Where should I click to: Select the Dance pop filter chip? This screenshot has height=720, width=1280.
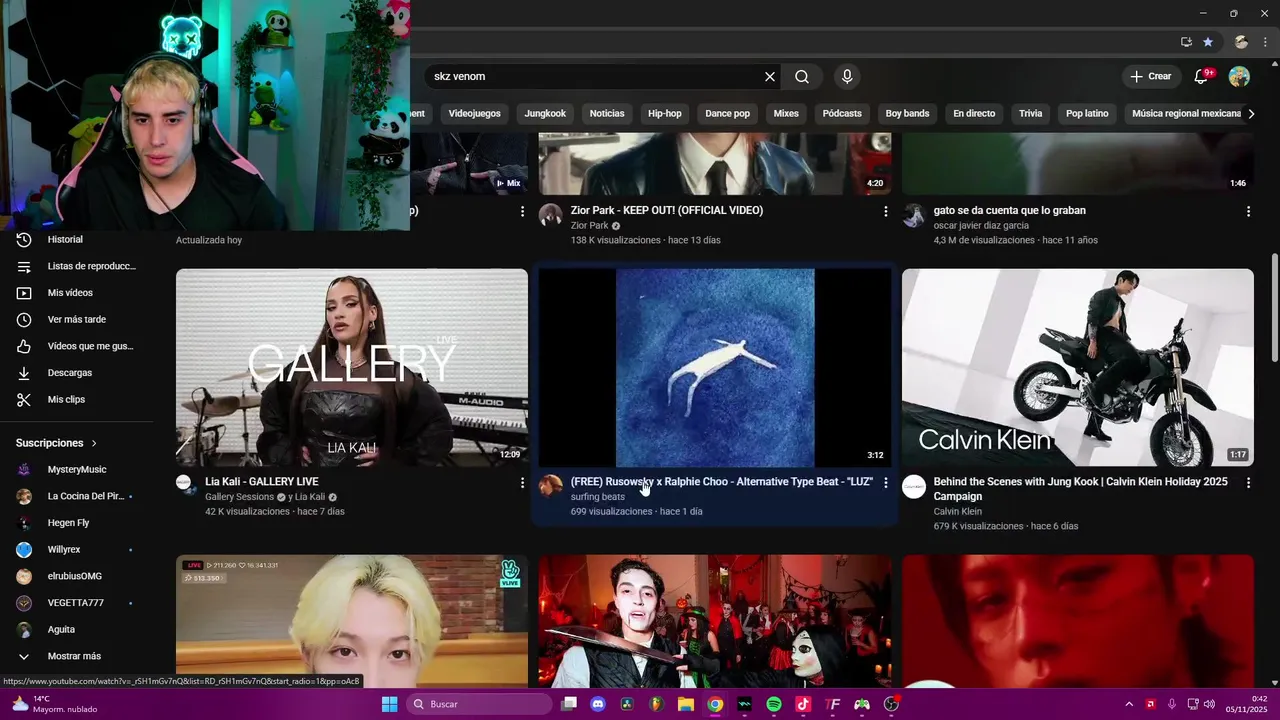[x=727, y=113]
